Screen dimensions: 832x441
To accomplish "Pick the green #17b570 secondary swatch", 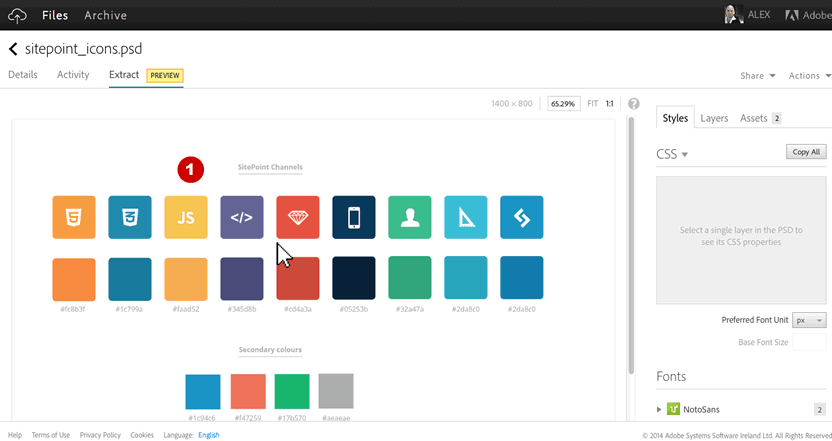I will click(292, 391).
